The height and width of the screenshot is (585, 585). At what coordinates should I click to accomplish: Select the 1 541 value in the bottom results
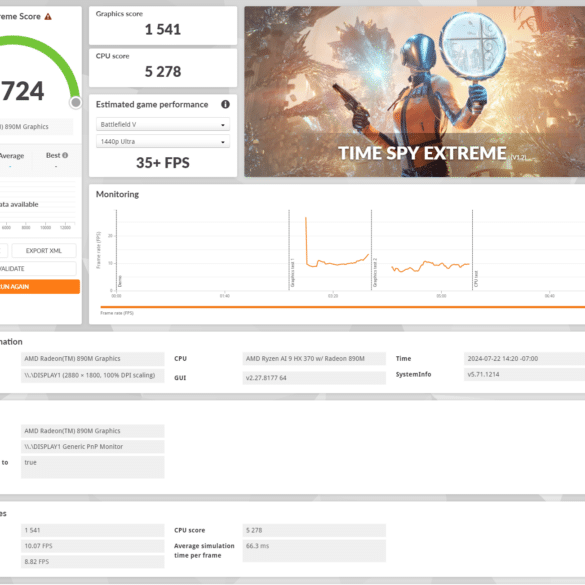(x=93, y=530)
